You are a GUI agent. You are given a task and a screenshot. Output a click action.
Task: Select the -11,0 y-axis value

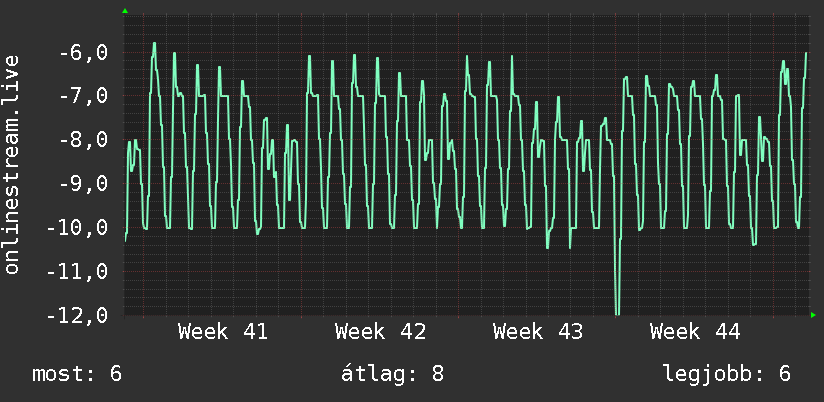77,272
